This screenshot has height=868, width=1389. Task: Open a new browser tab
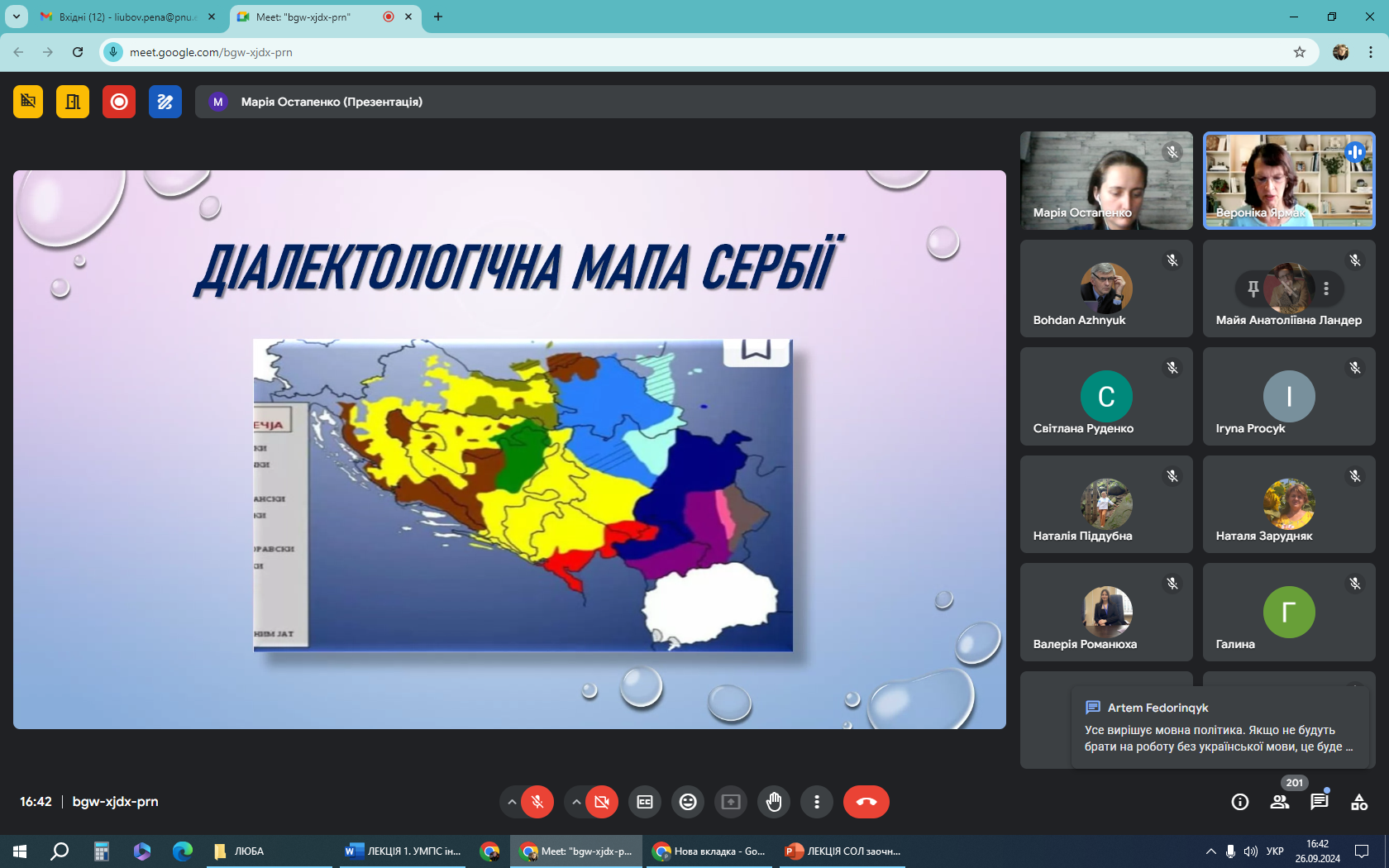pos(438,17)
